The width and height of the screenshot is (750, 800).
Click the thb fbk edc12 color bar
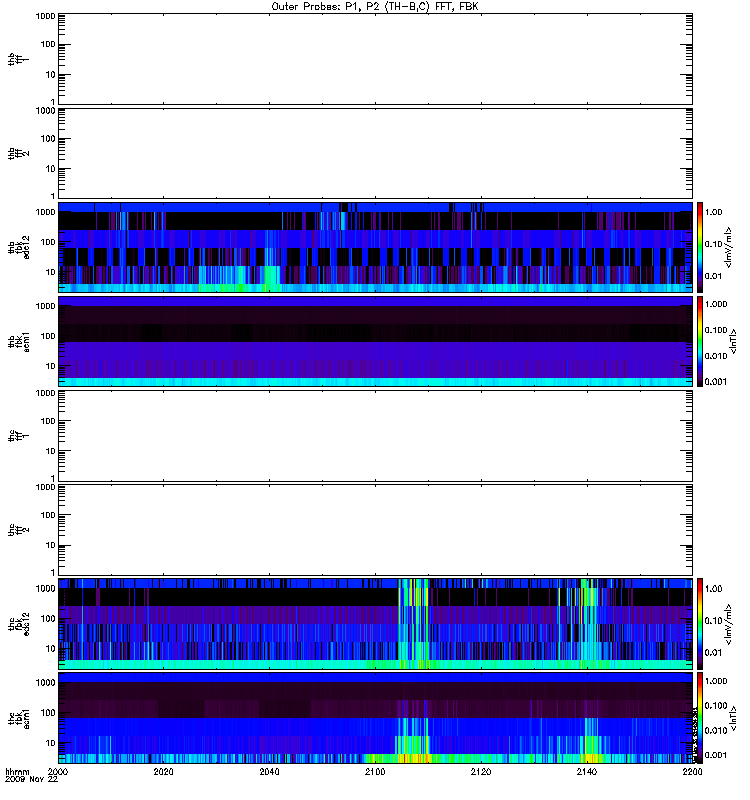(700, 247)
